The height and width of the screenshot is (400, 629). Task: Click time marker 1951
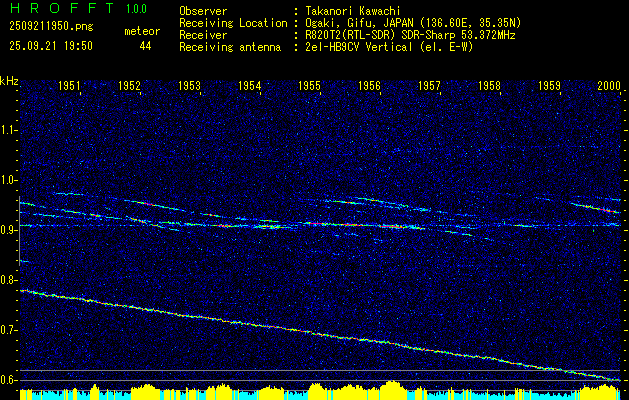click(x=69, y=85)
